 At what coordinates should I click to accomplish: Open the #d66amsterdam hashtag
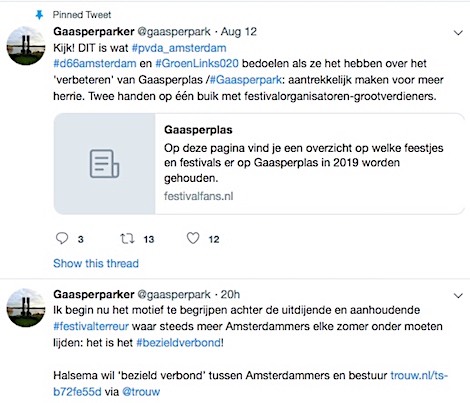point(95,63)
